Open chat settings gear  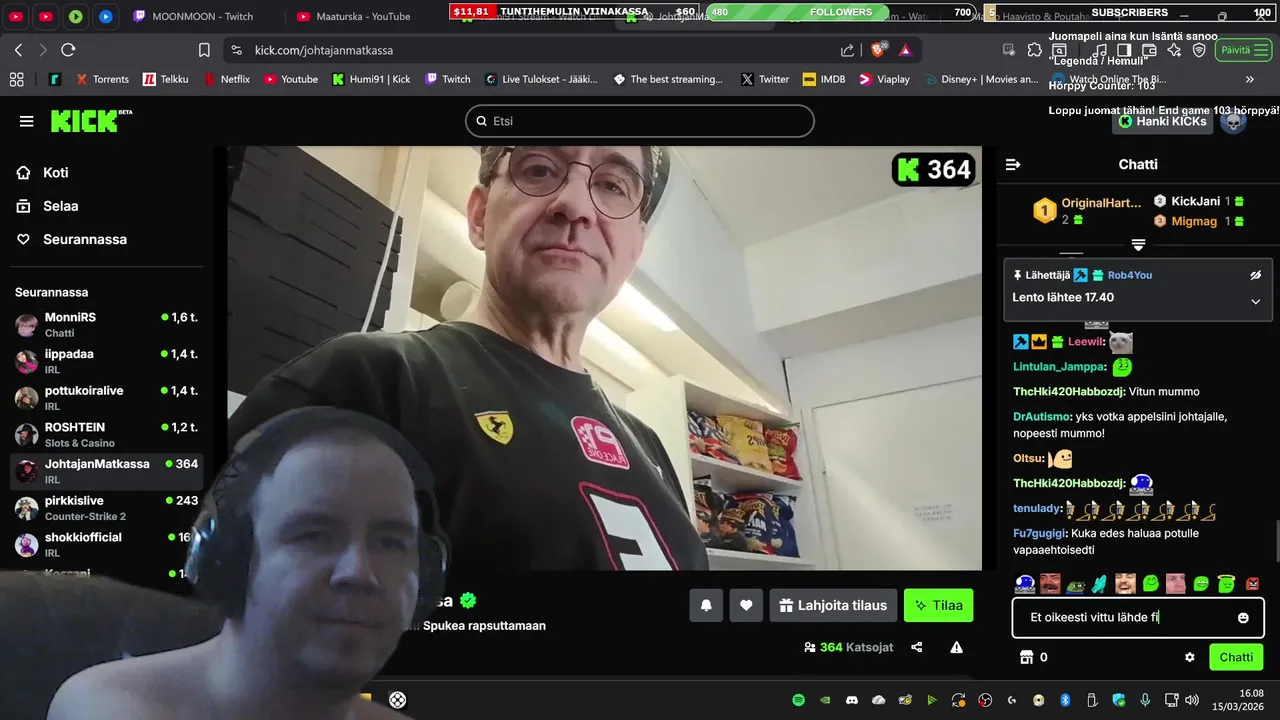(x=1190, y=657)
